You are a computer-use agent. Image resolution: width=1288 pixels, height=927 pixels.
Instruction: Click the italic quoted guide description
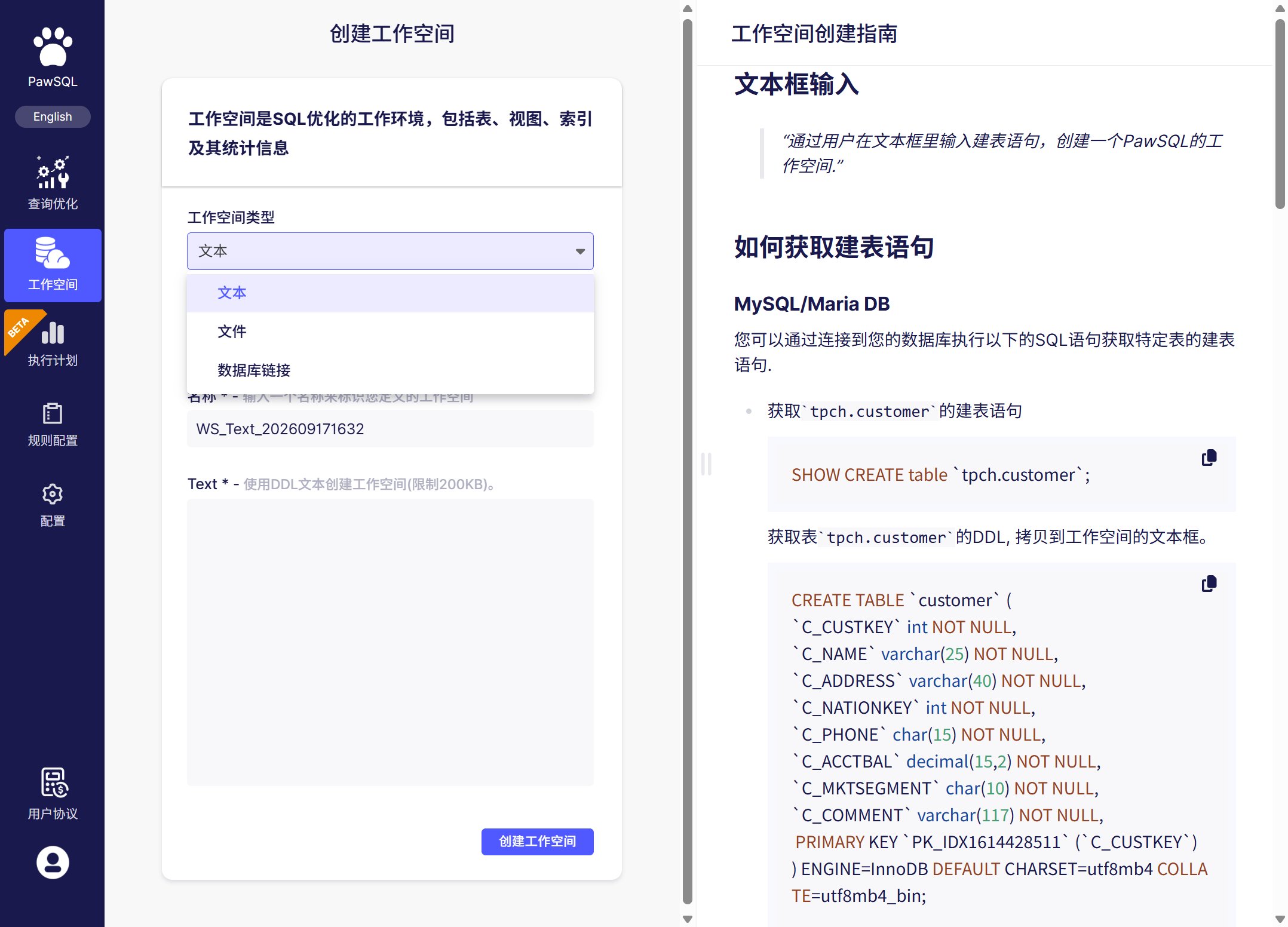(1002, 154)
